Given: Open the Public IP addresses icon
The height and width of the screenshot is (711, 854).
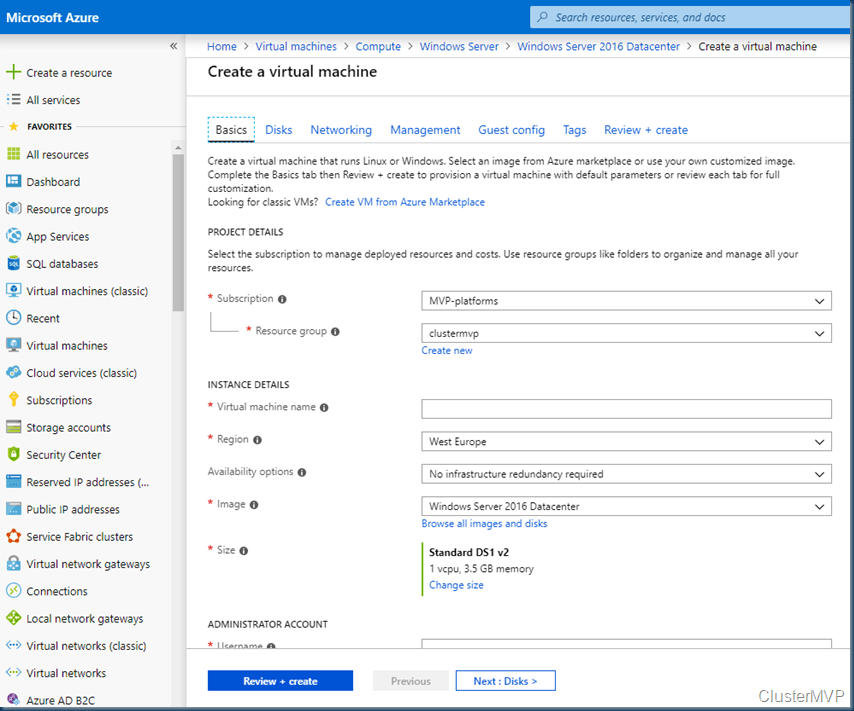Looking at the screenshot, I should coord(13,509).
